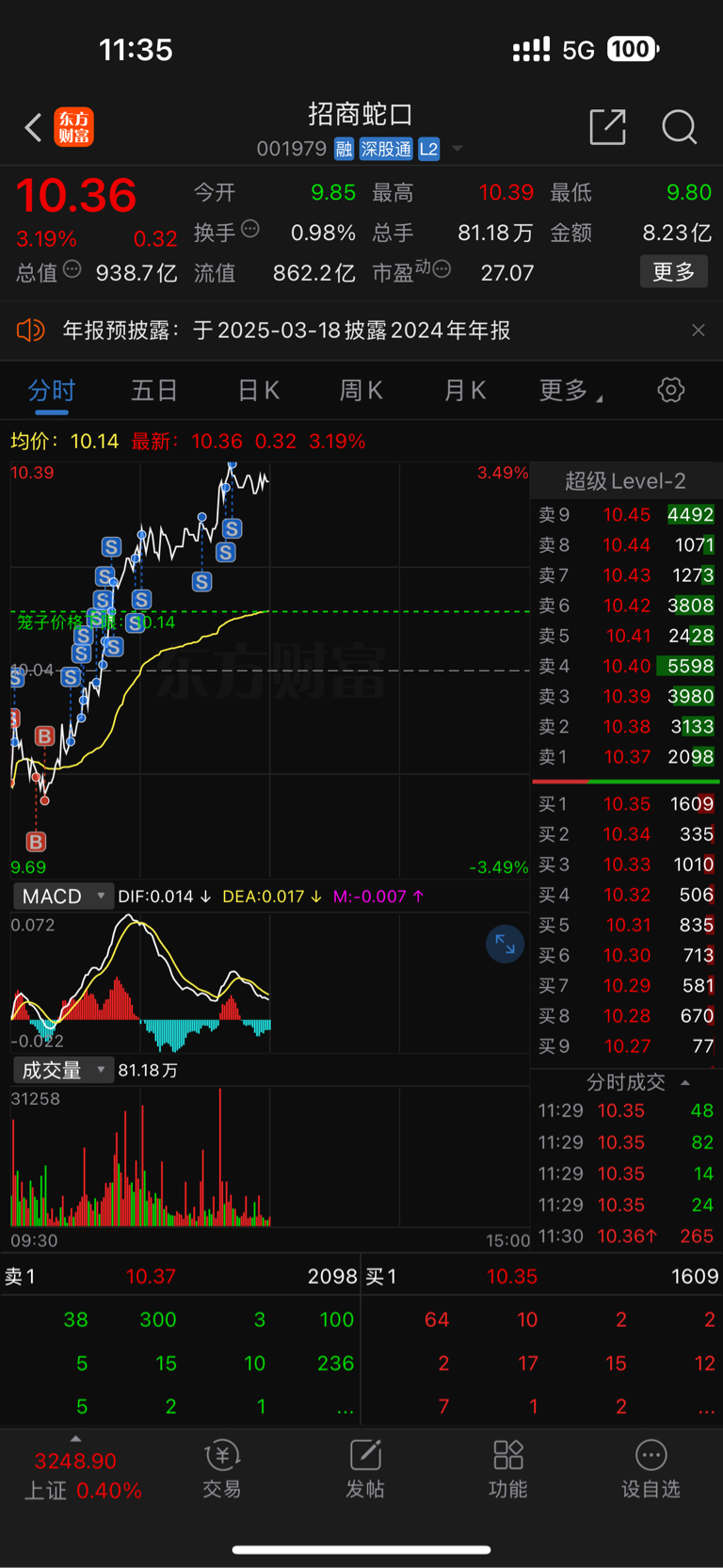The width and height of the screenshot is (723, 1568).
Task: Tap the 5G network status indicator
Action: click(x=578, y=49)
